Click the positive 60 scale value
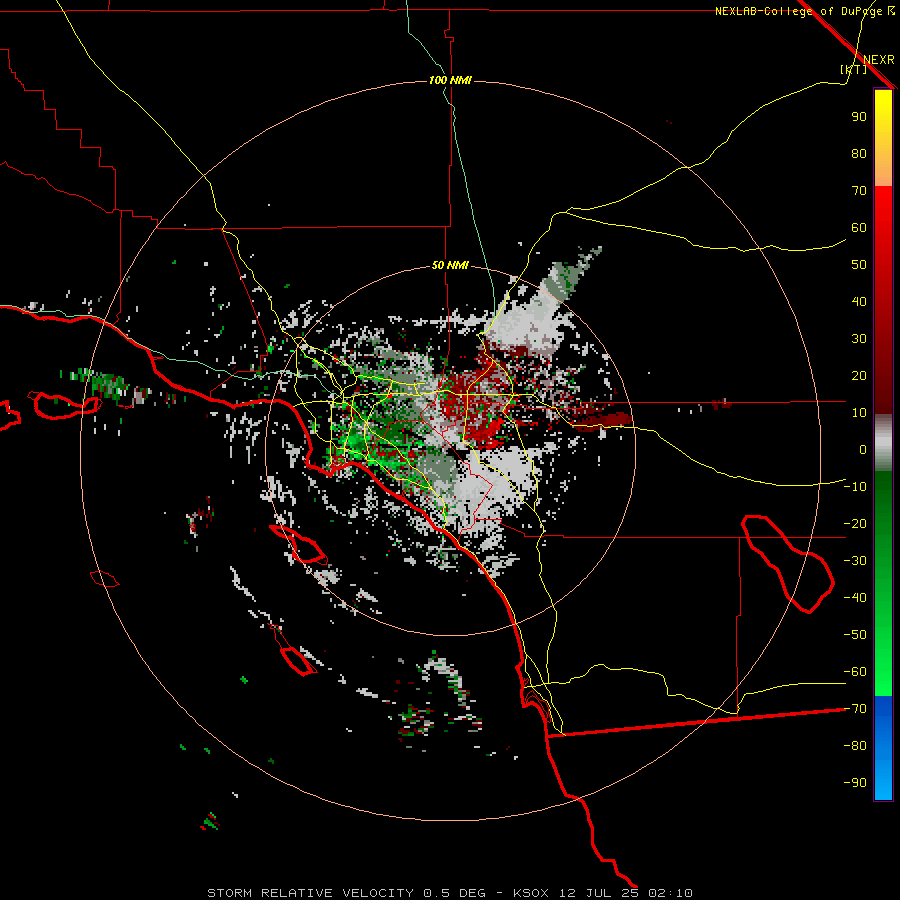The image size is (900, 900). [859, 227]
